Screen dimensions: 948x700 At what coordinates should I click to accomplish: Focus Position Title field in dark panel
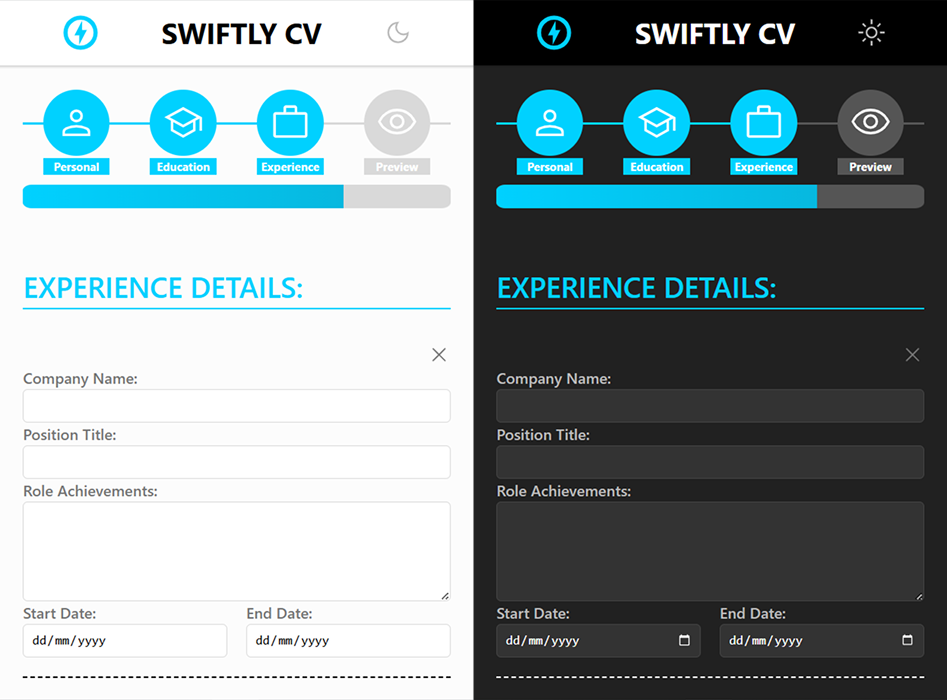coord(710,462)
